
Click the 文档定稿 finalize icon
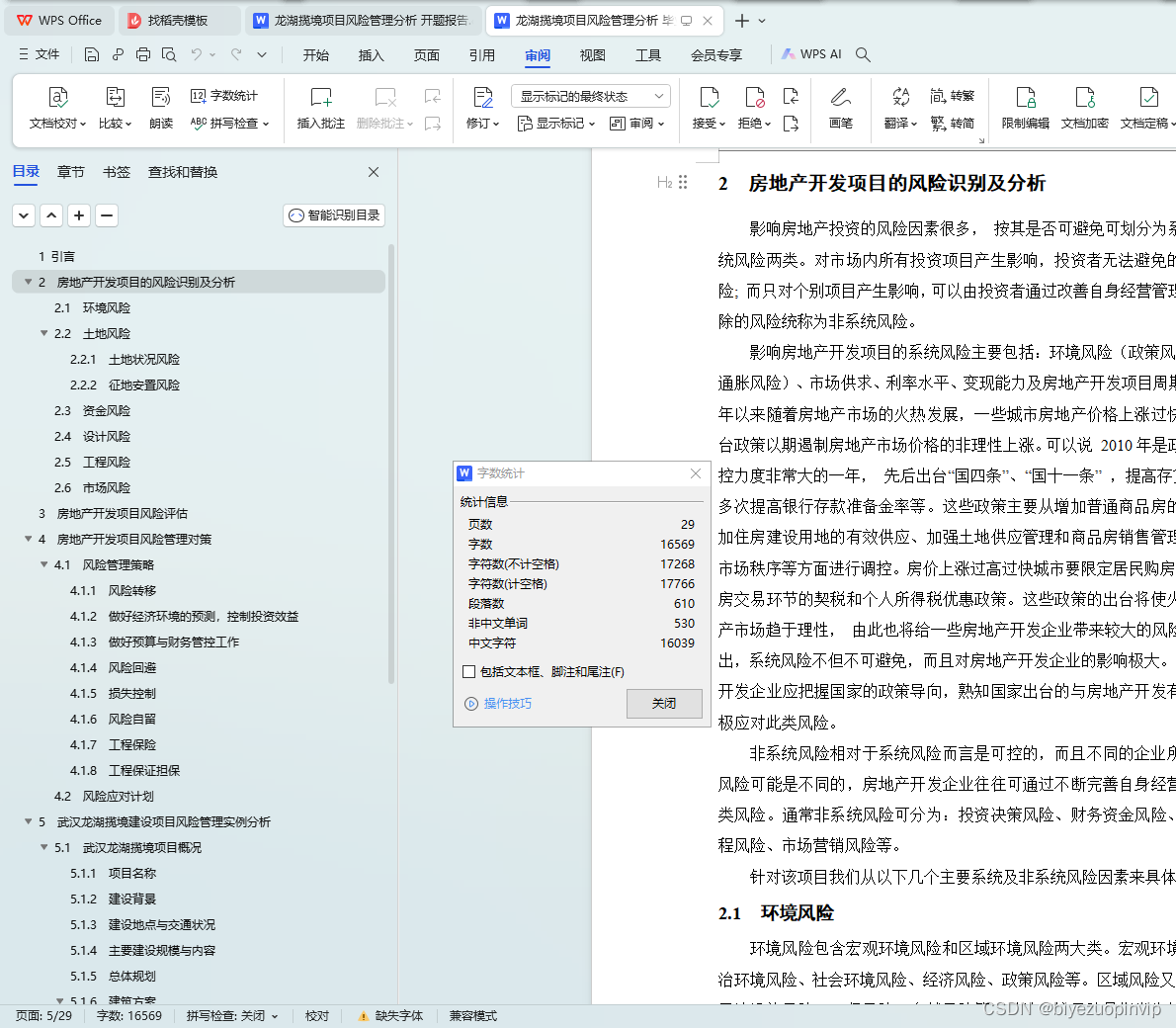click(x=1148, y=97)
